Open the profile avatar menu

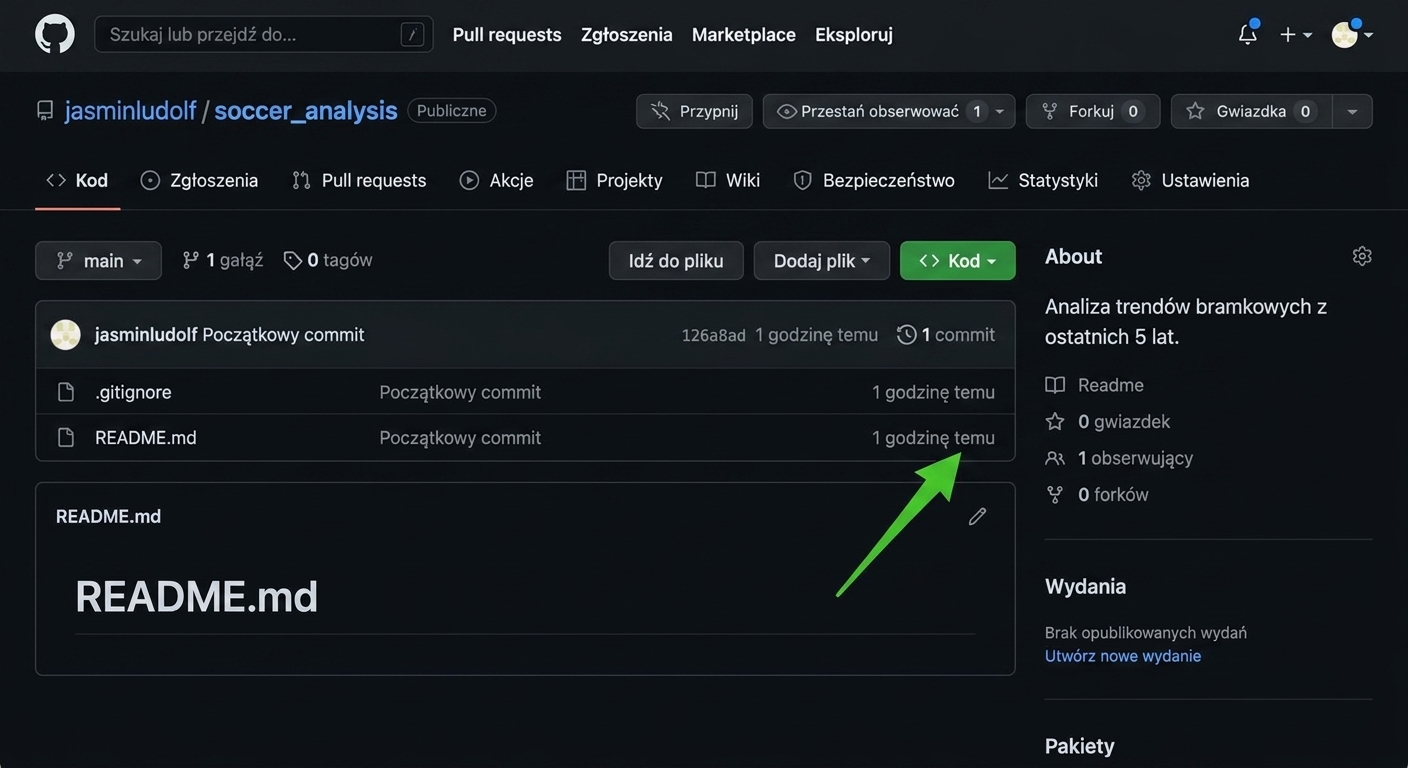[1352, 34]
